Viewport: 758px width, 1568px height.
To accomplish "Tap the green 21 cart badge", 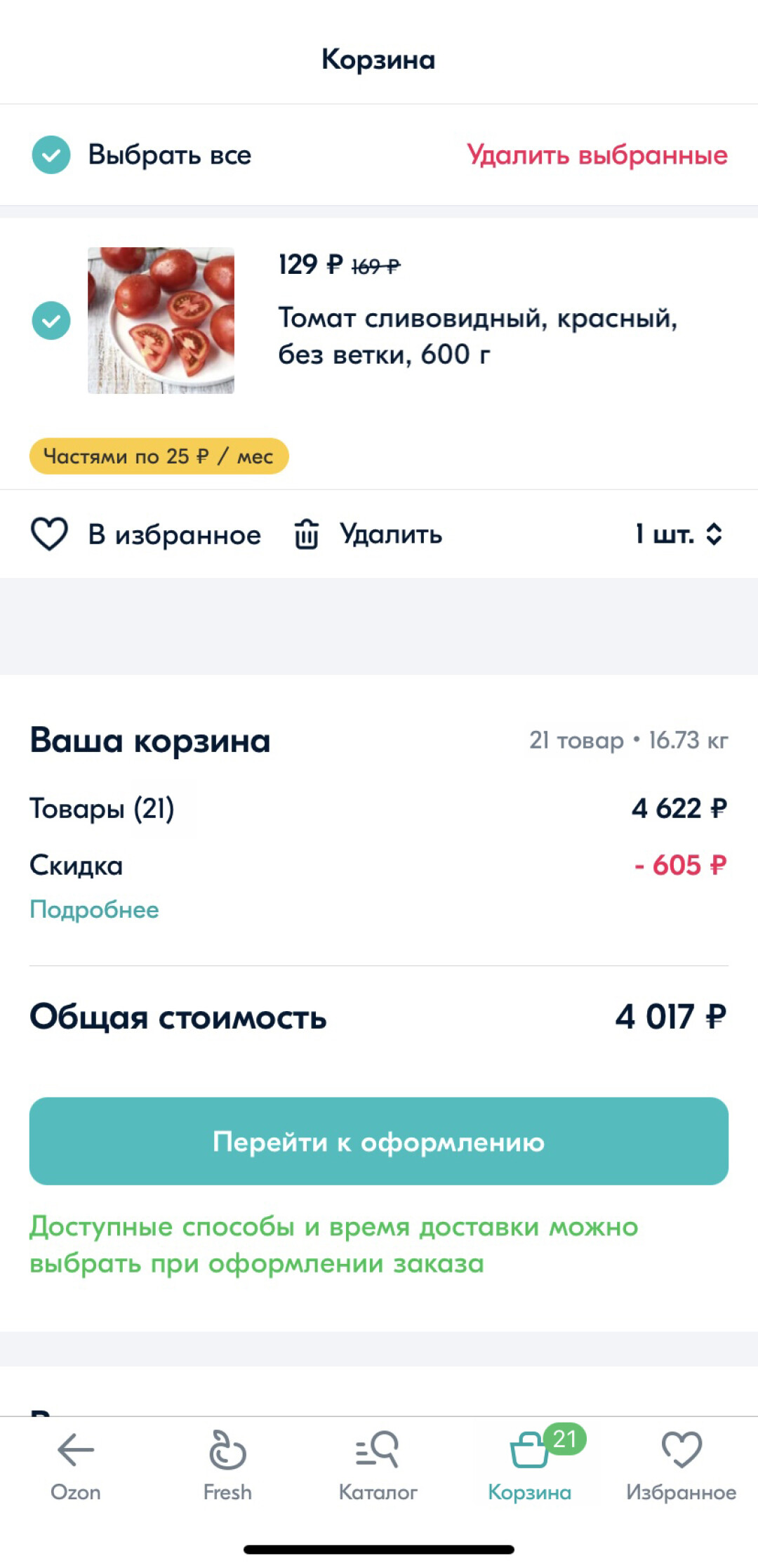I will (565, 1439).
